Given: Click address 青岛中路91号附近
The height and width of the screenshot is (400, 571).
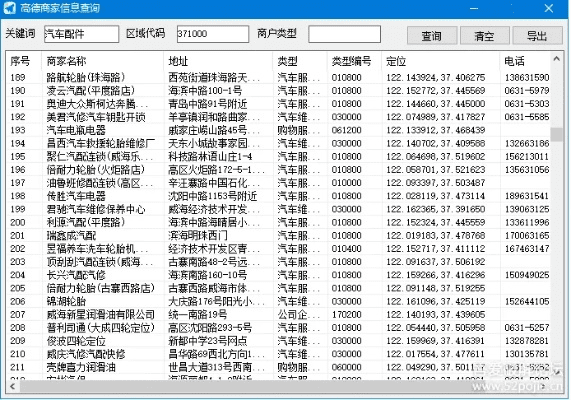Looking at the screenshot, I should tap(208, 104).
